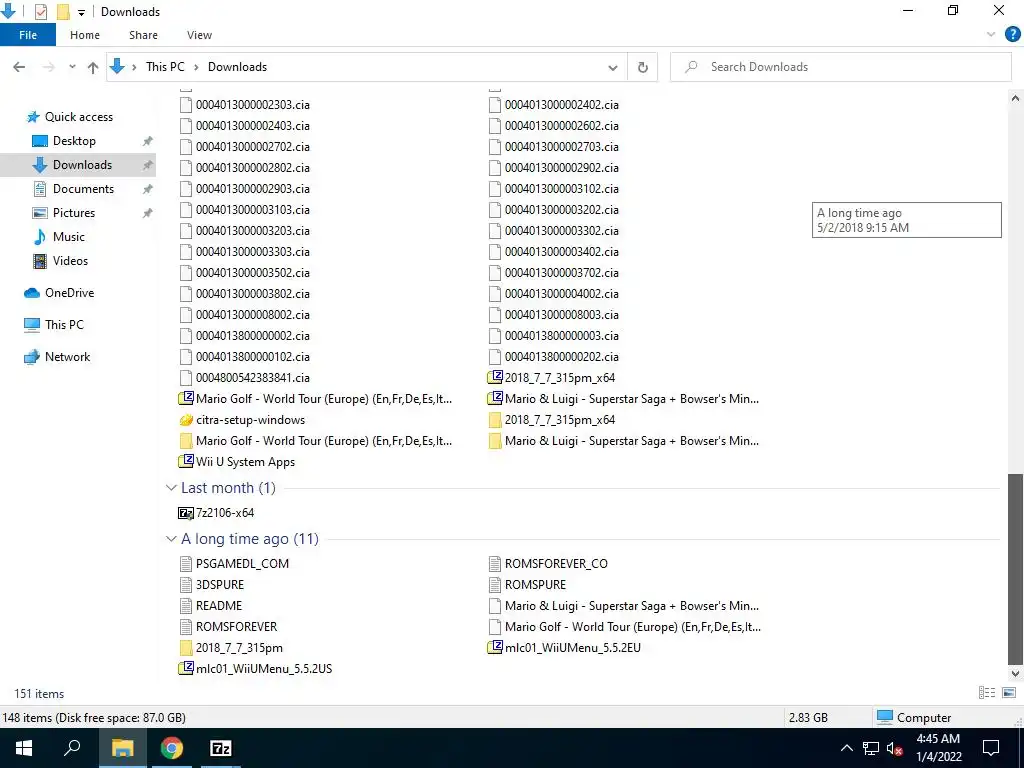This screenshot has width=1024, height=768.
Task: Select the 7z2106-x64 installer file
Action: tap(217, 513)
